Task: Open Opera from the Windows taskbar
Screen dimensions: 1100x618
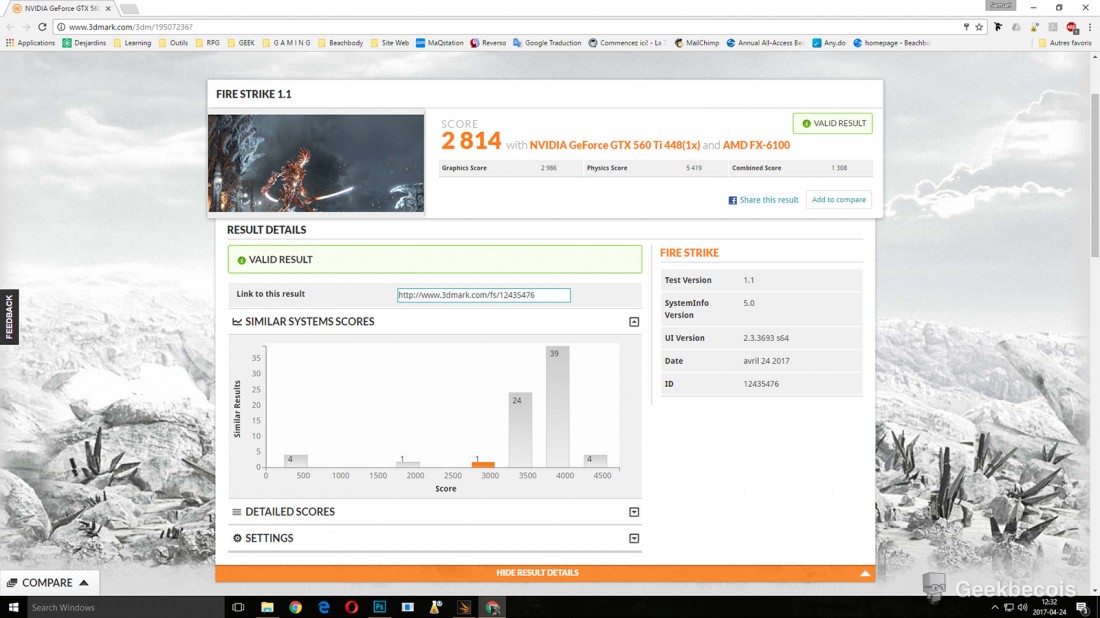Action: point(352,607)
